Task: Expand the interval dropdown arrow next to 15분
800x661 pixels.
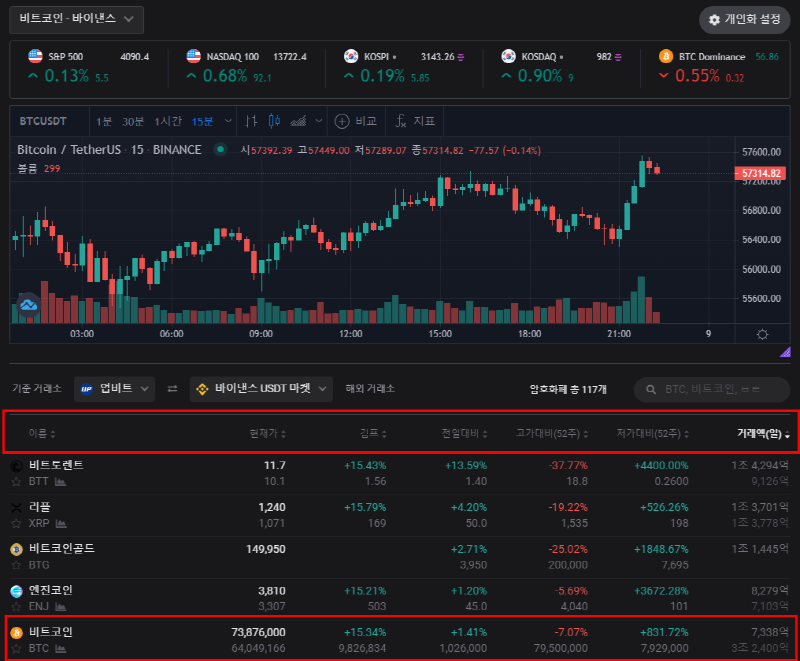Action: click(228, 121)
